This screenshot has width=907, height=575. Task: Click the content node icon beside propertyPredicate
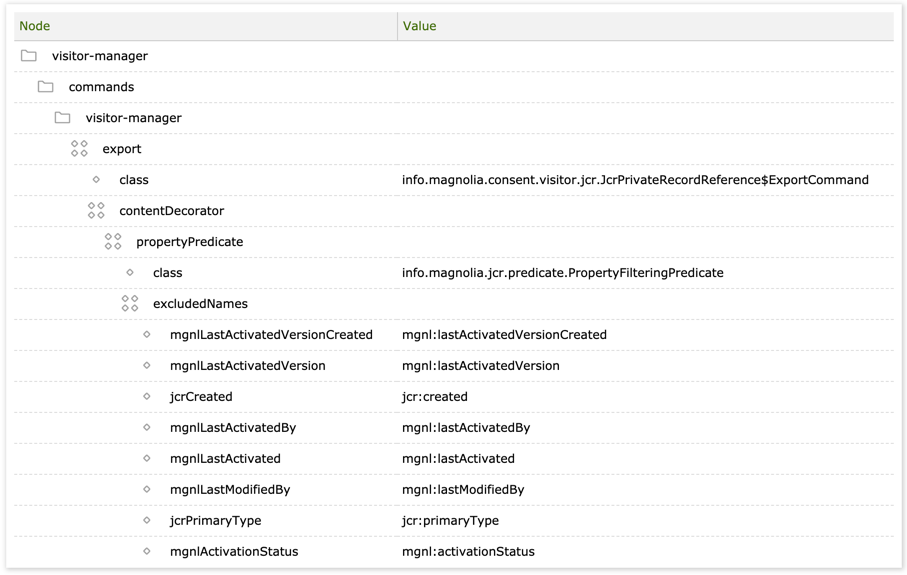[113, 242]
